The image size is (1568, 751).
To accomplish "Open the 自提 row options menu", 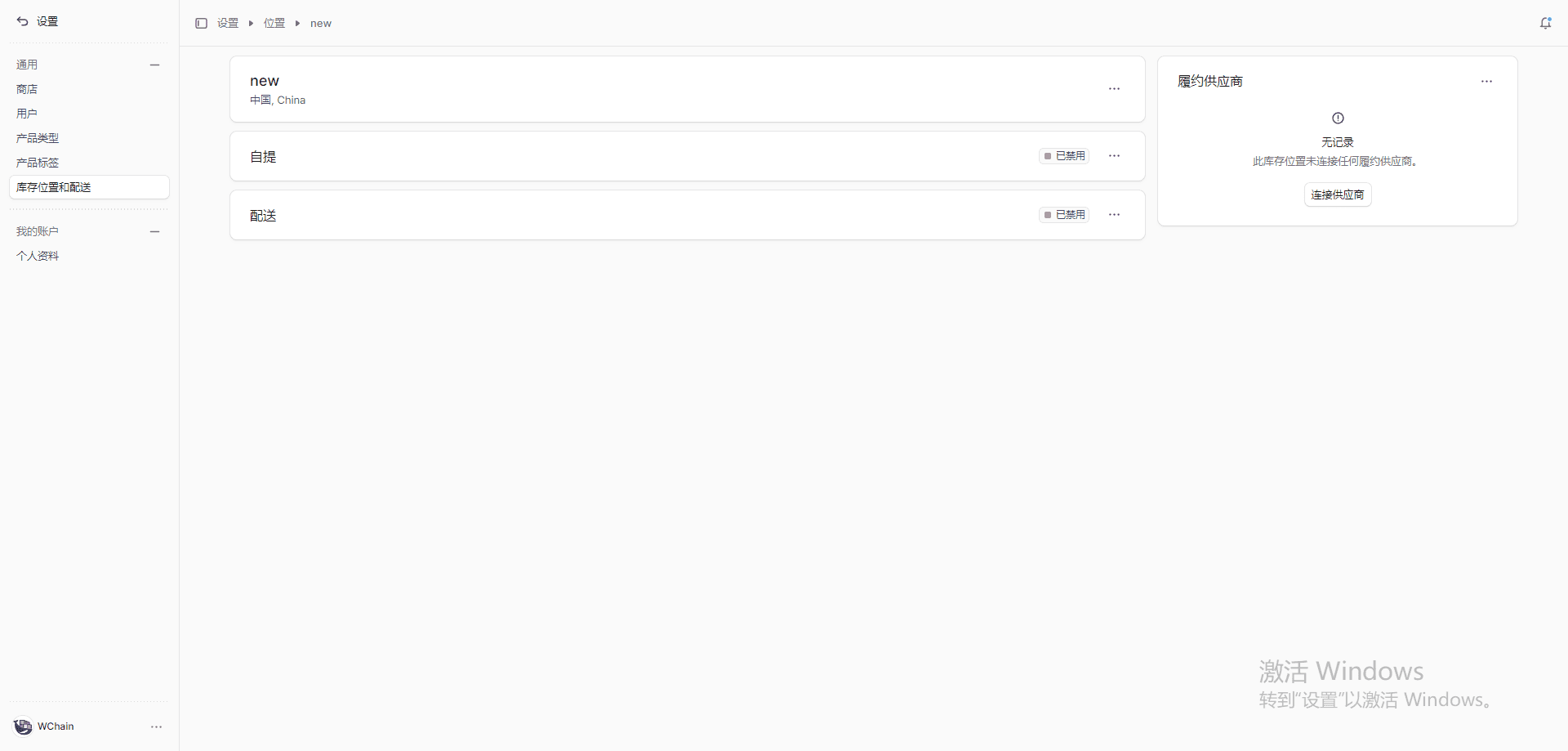I will pos(1114,156).
